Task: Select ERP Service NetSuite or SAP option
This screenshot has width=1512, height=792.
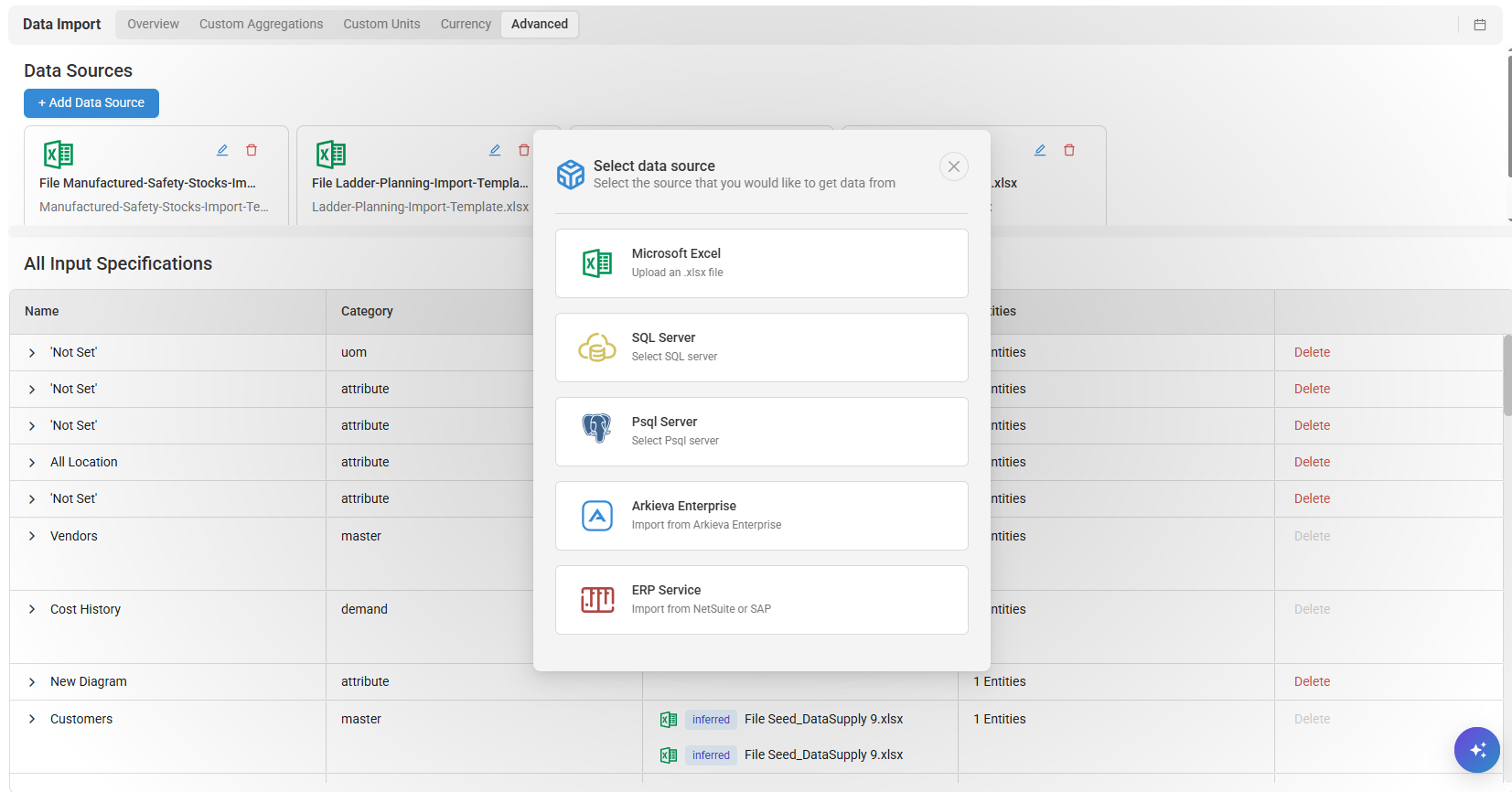Action: click(761, 600)
